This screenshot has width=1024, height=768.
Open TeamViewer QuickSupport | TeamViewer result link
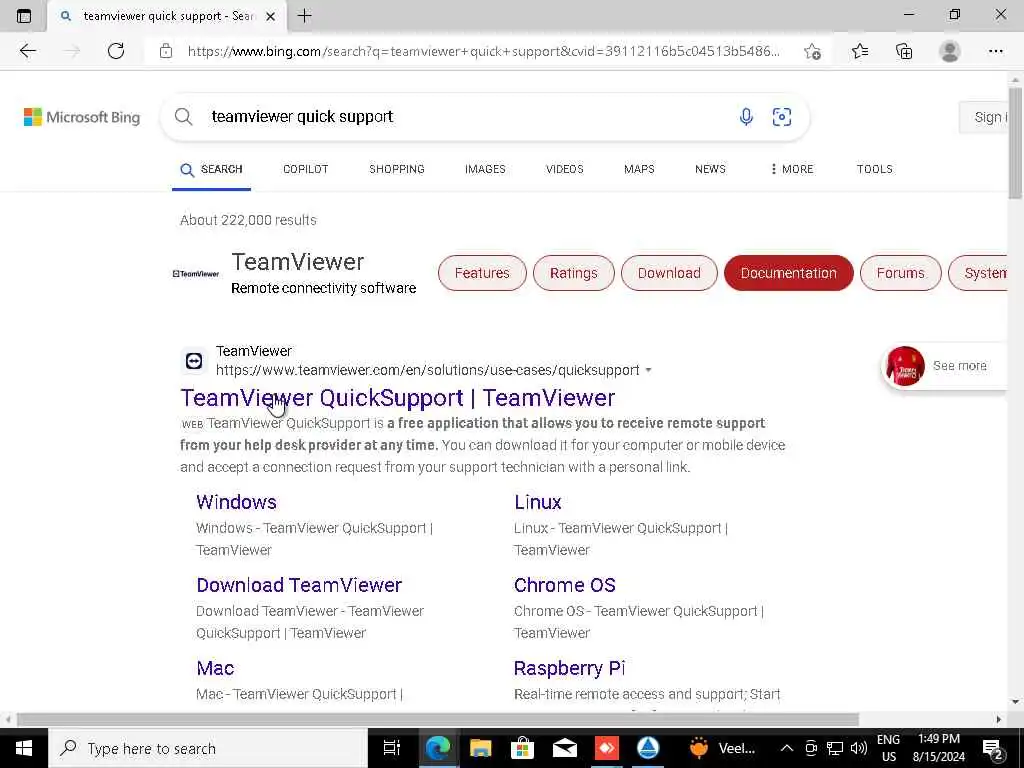tap(398, 398)
